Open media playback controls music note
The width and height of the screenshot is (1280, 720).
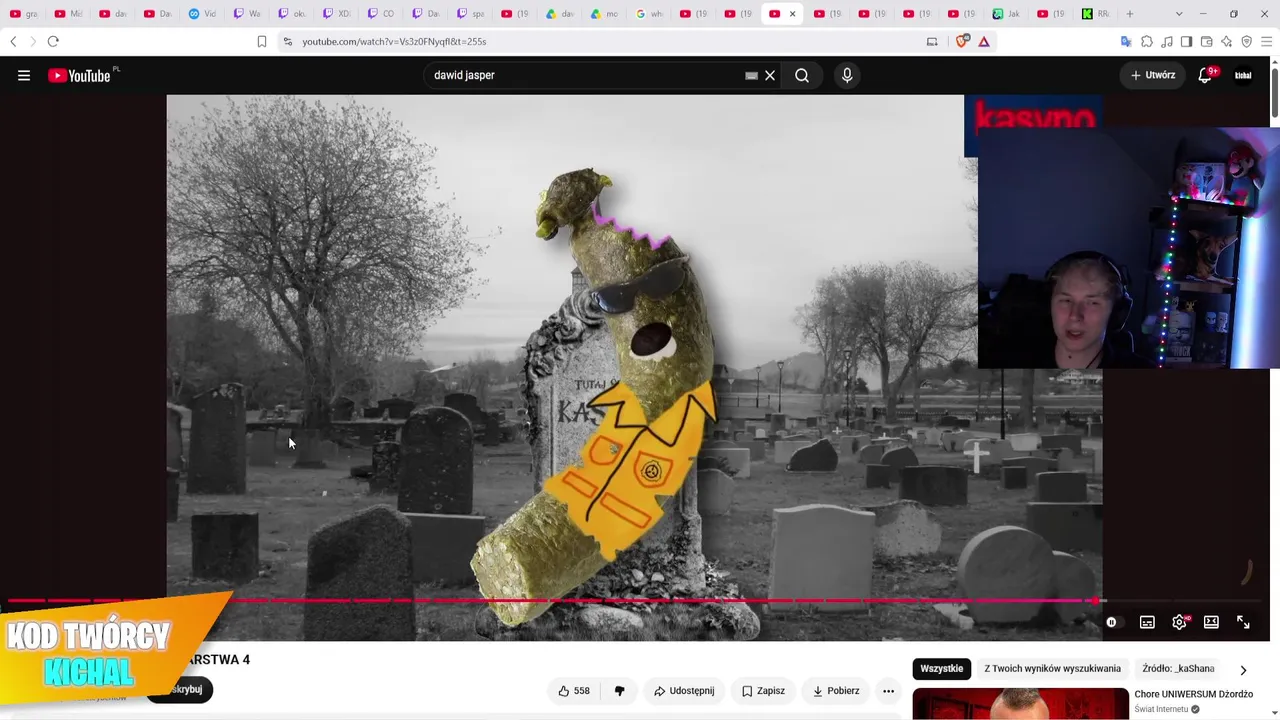(x=1167, y=41)
